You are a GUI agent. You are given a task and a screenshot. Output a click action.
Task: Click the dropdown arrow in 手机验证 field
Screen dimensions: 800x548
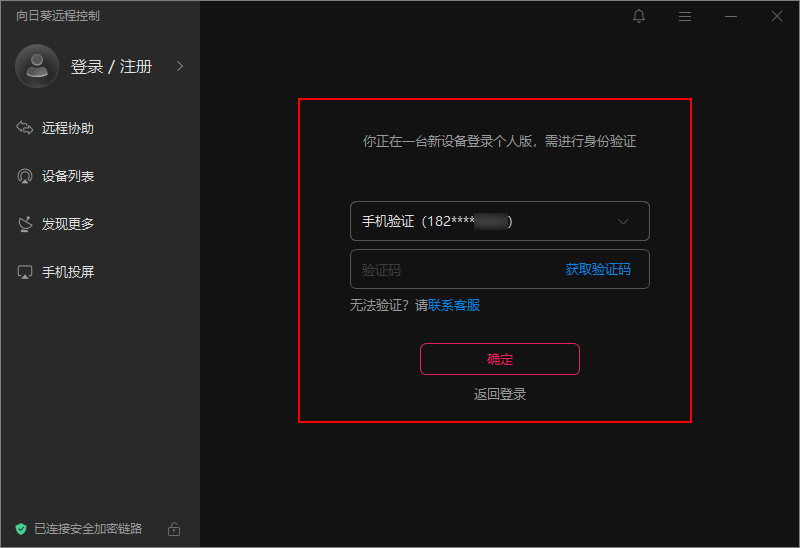click(x=623, y=221)
